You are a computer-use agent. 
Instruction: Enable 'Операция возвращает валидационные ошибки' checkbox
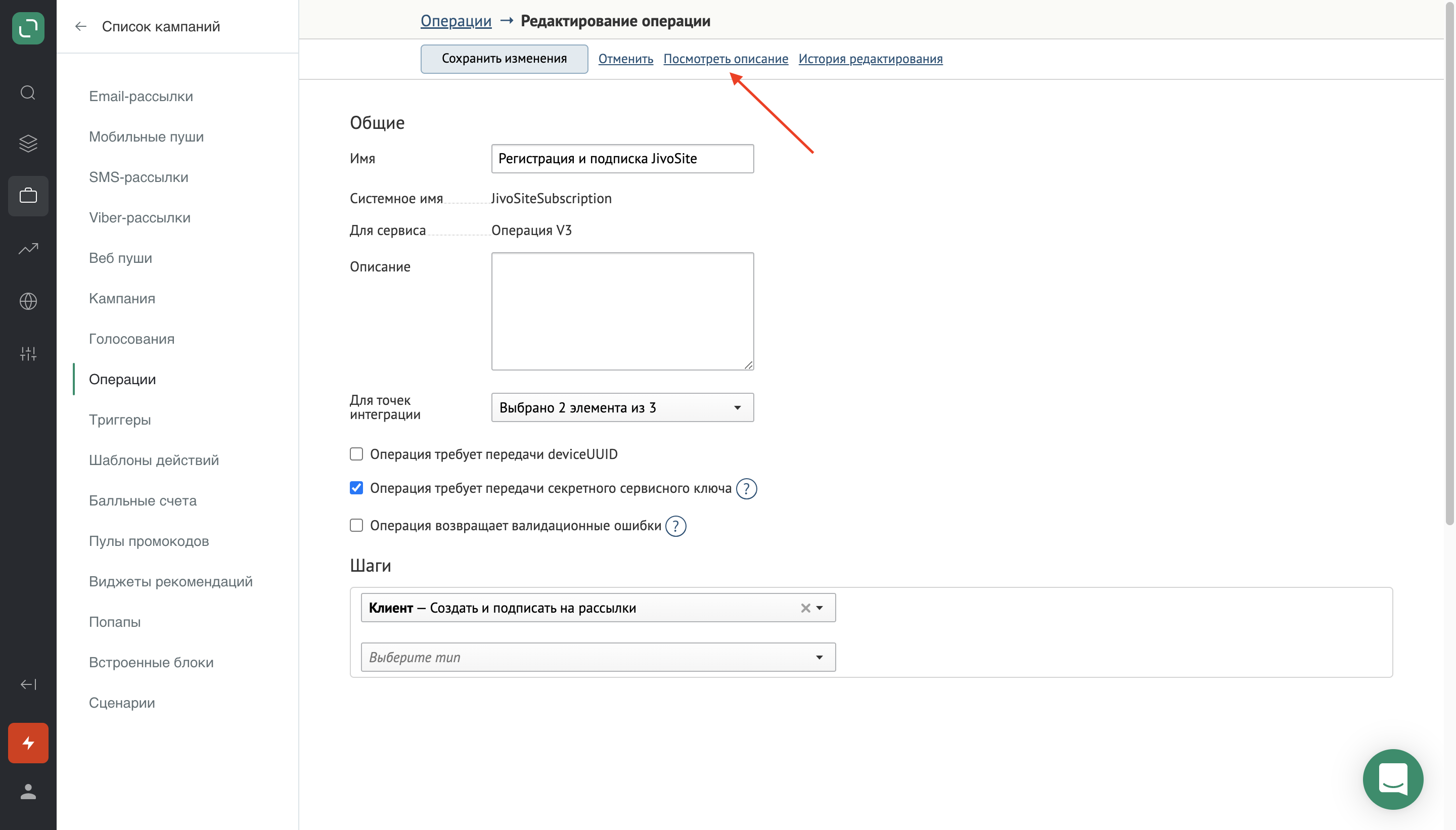pos(356,525)
